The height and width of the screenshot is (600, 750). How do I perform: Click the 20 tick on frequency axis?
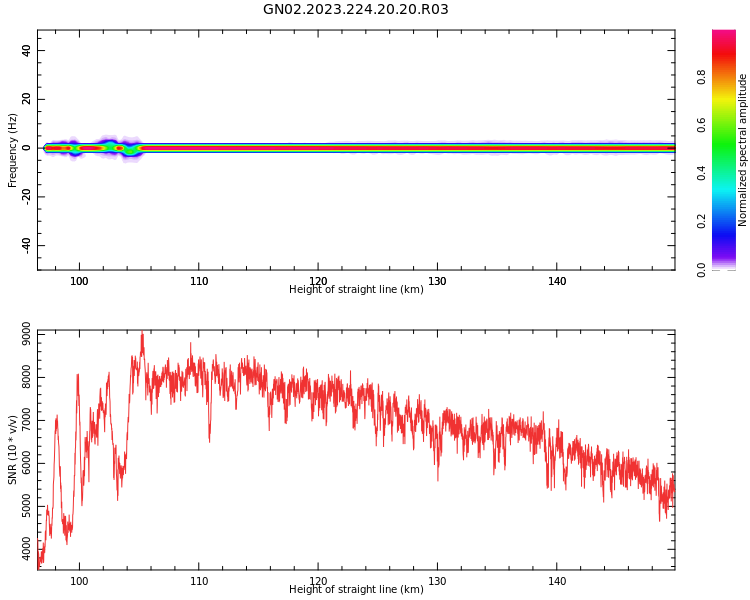point(26,99)
